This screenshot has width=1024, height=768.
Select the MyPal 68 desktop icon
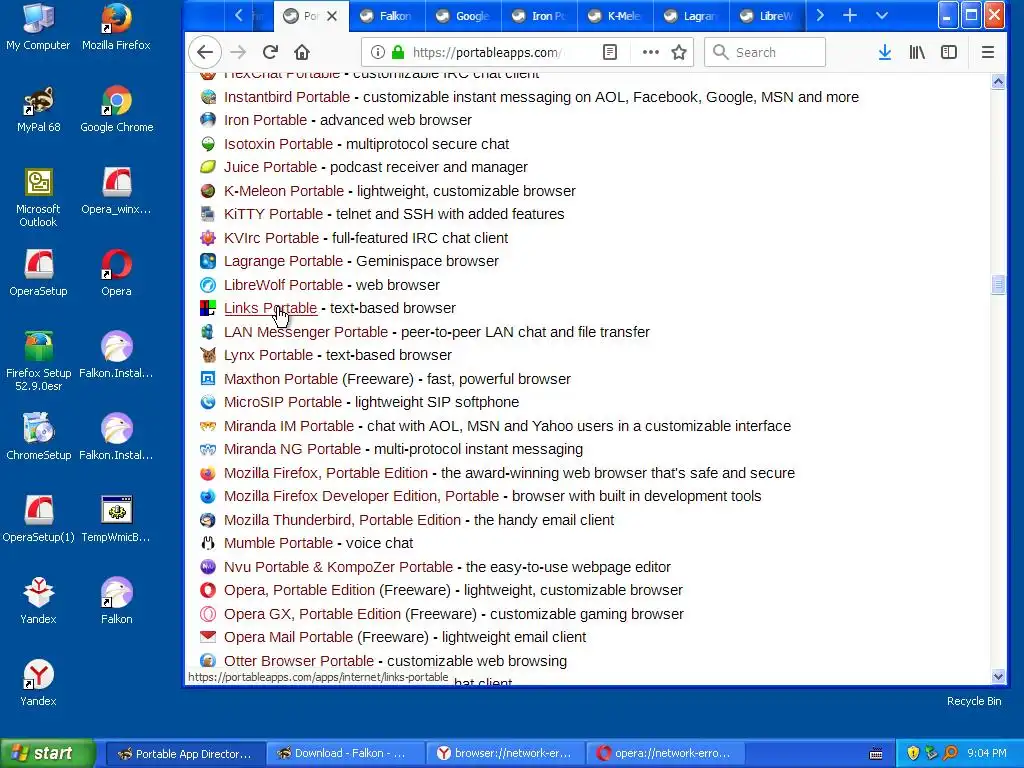tap(38, 108)
